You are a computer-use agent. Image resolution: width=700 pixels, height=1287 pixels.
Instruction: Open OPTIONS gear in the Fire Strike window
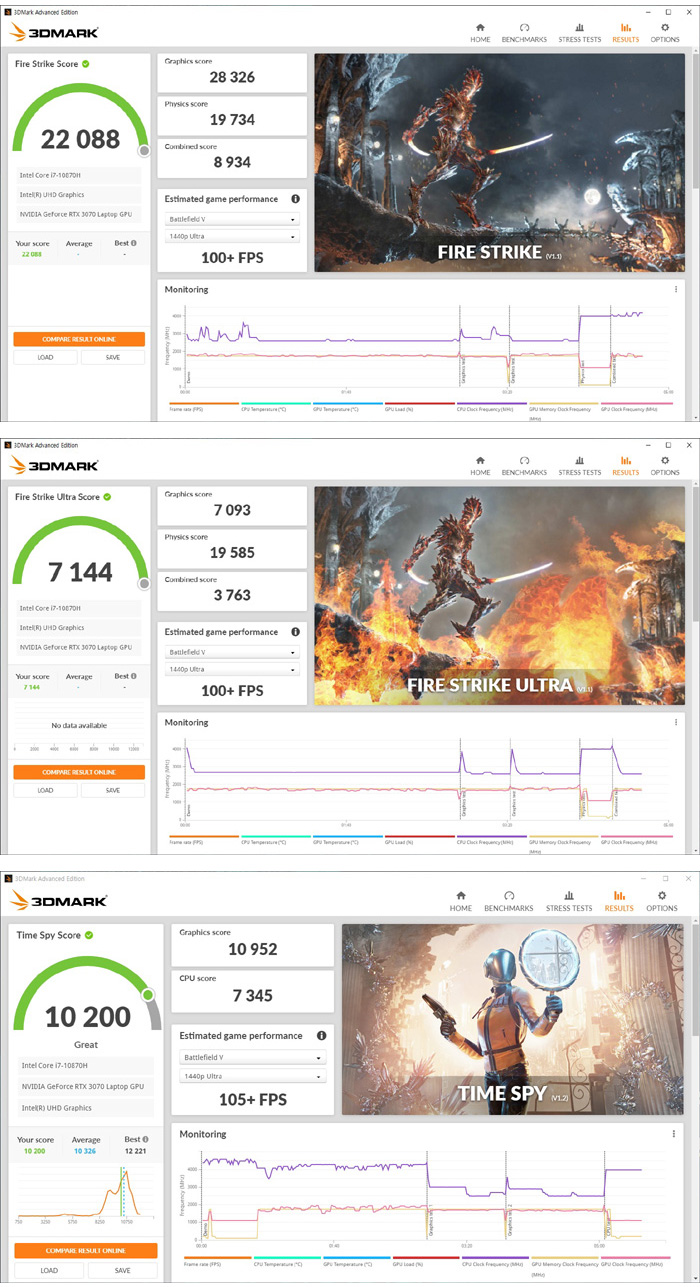pyautogui.click(x=665, y=33)
